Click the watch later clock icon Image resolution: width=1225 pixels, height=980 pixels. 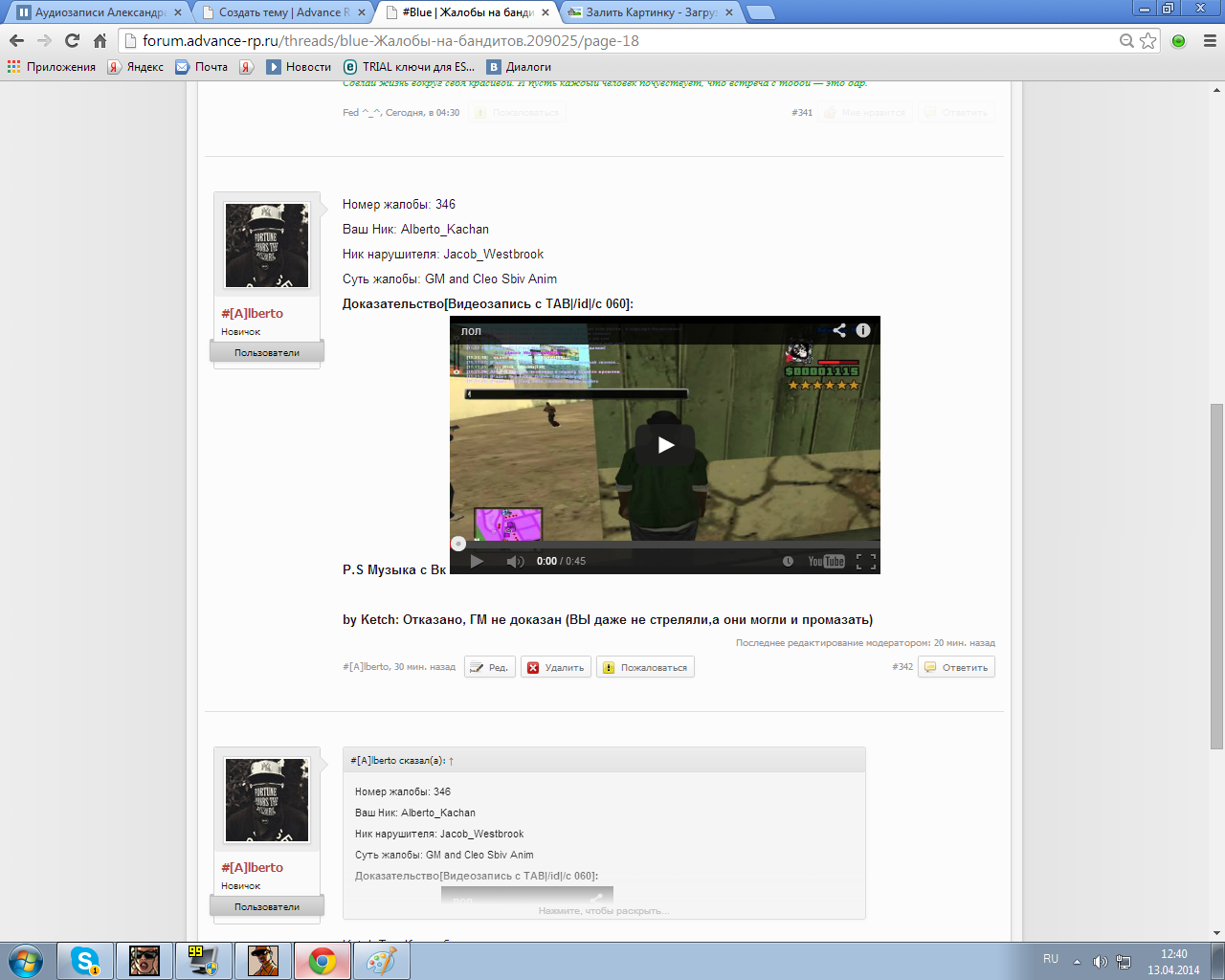pos(788,561)
